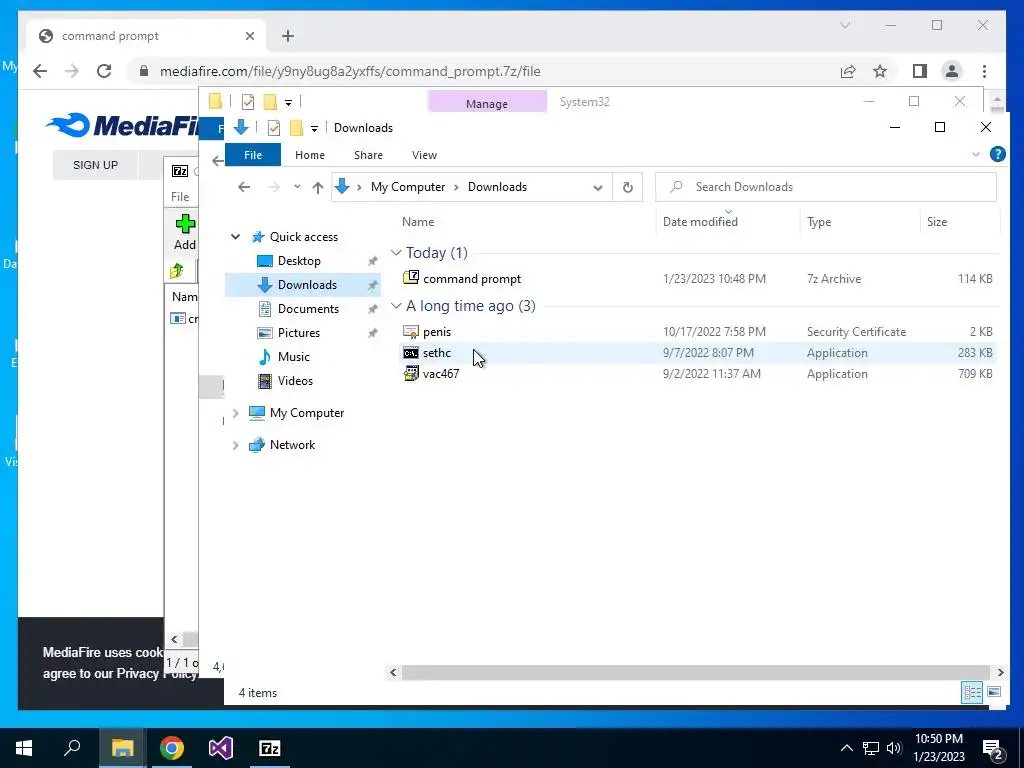Click the up one level arrow in Explorer
Screen dimensions: 1024x768
(x=317, y=187)
